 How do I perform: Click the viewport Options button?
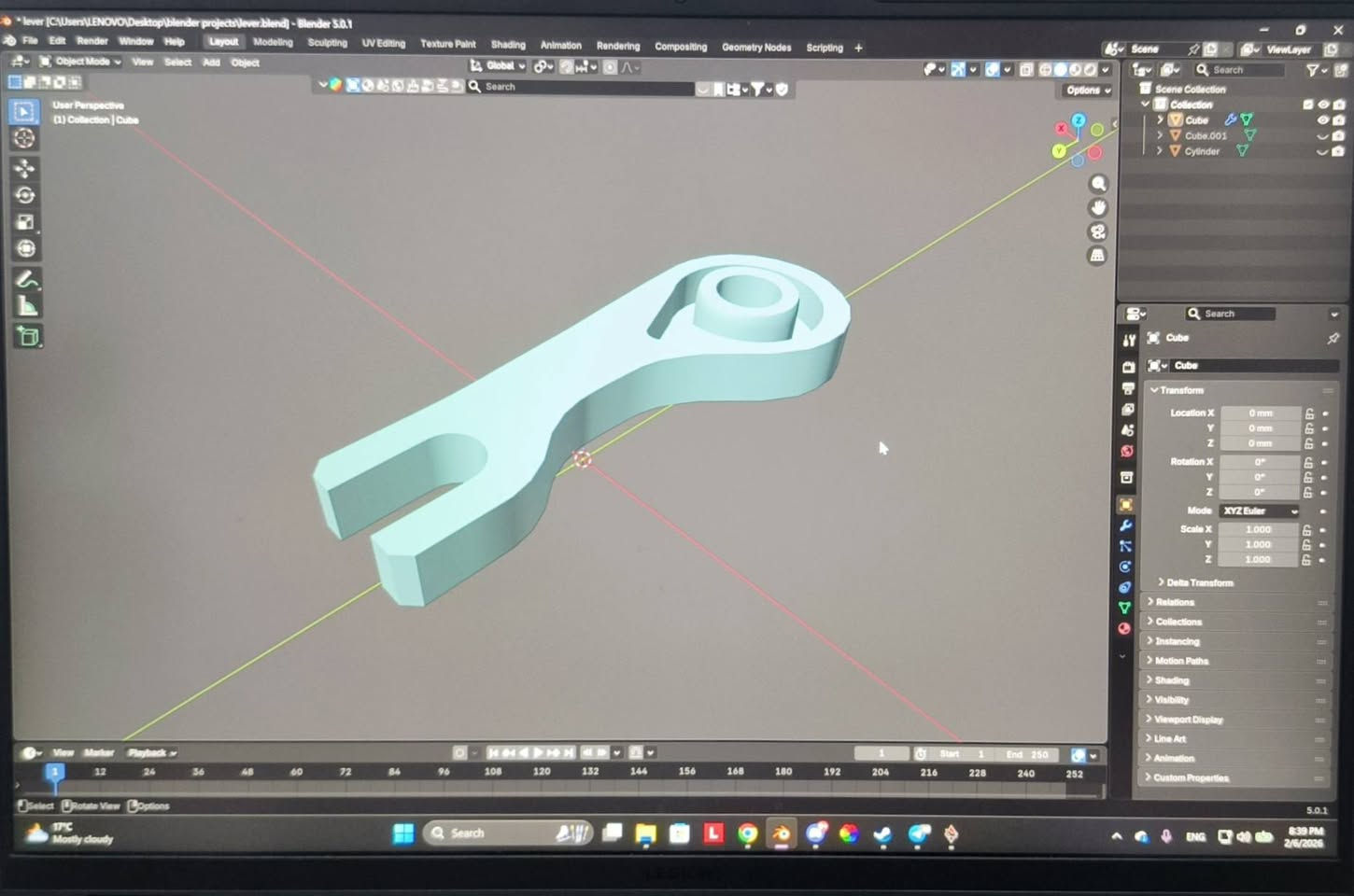click(x=1086, y=91)
